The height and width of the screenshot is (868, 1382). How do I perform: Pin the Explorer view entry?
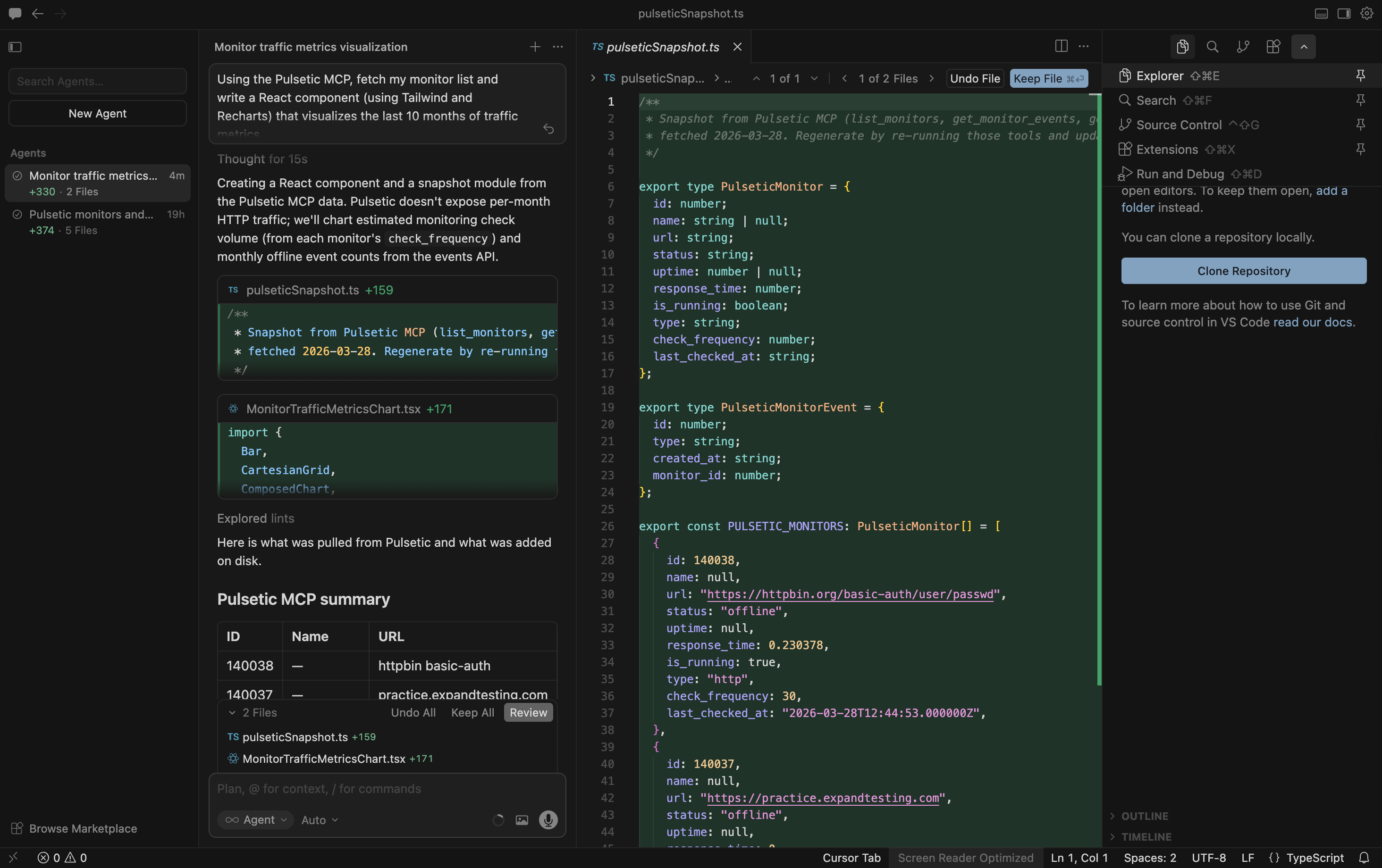tap(1360, 76)
